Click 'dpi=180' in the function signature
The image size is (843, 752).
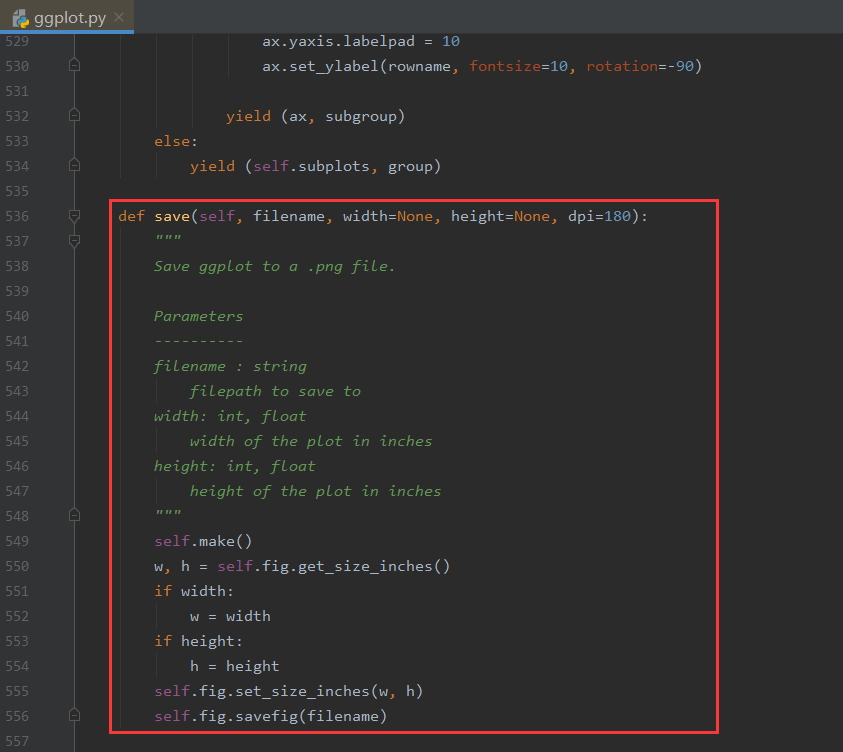[599, 216]
